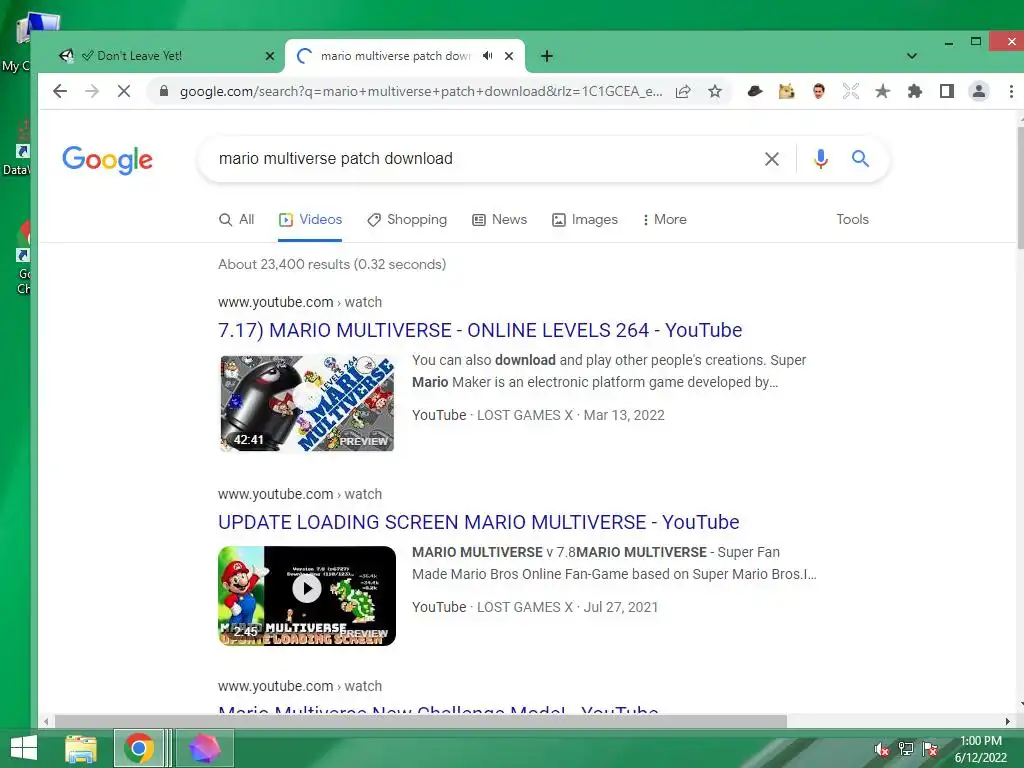Viewport: 1024px width, 768px height.
Task: Open the UPDATE LOADING SCREEN result link
Action: pos(479,522)
